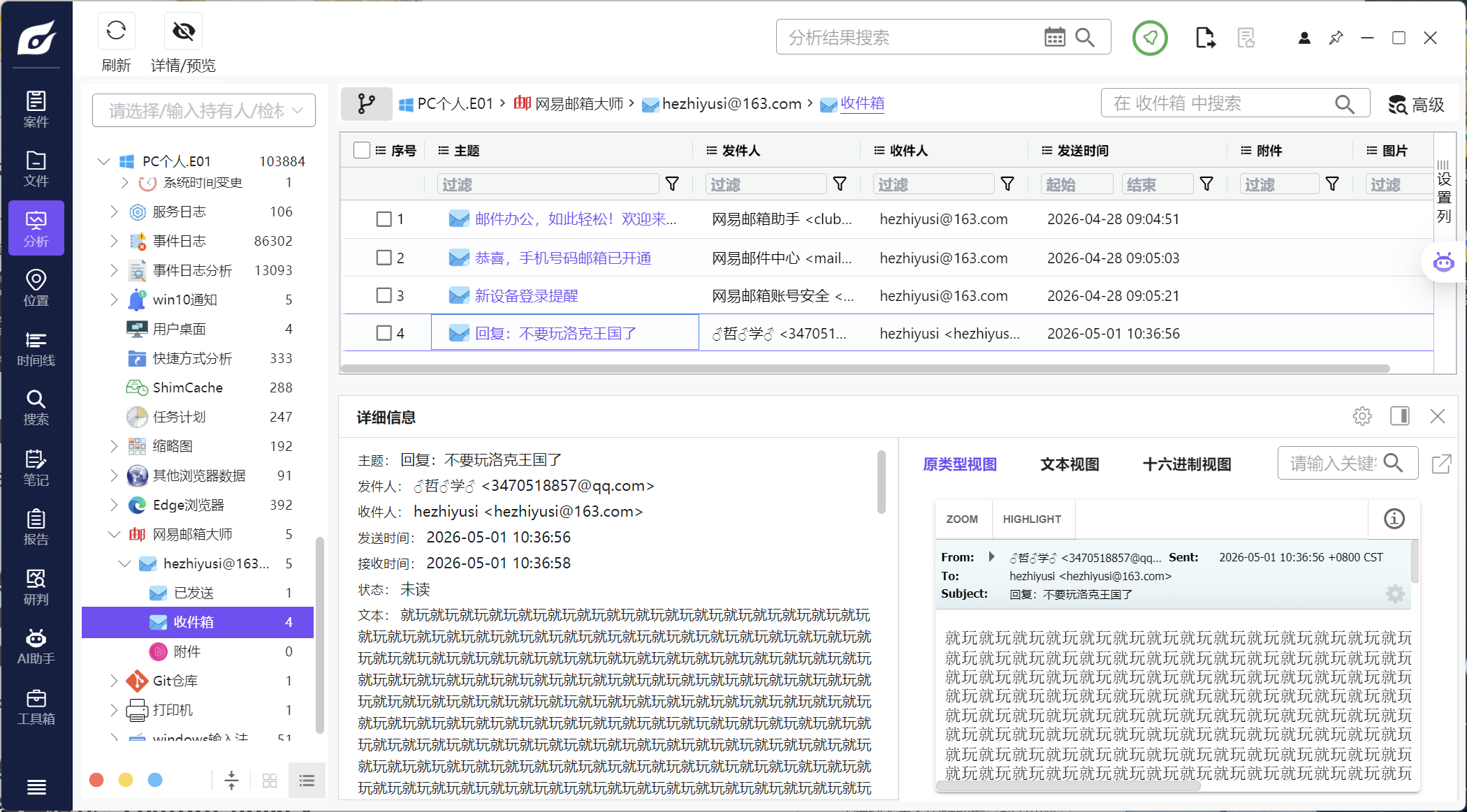This screenshot has width=1467, height=812.
Task: Click the expand/collapse tree icon at bottom
Action: click(x=231, y=780)
